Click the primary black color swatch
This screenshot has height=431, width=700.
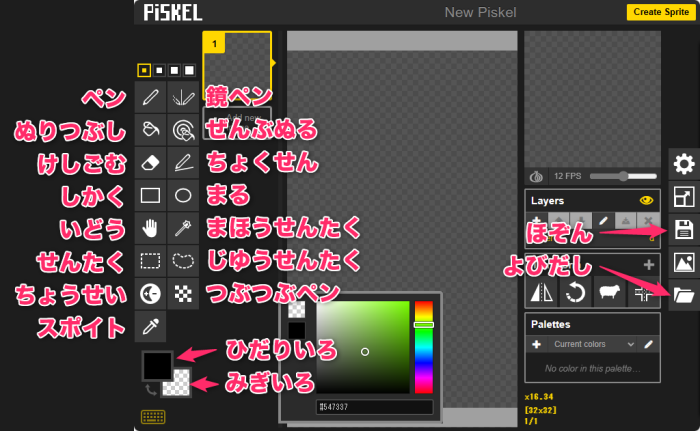click(x=156, y=365)
